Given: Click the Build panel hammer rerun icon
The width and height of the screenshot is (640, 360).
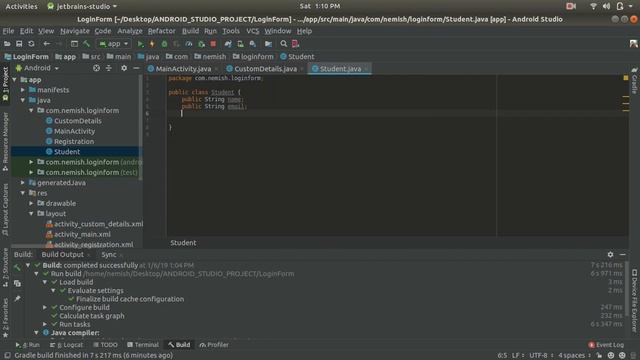Looking at the screenshot, I should 17,268.
